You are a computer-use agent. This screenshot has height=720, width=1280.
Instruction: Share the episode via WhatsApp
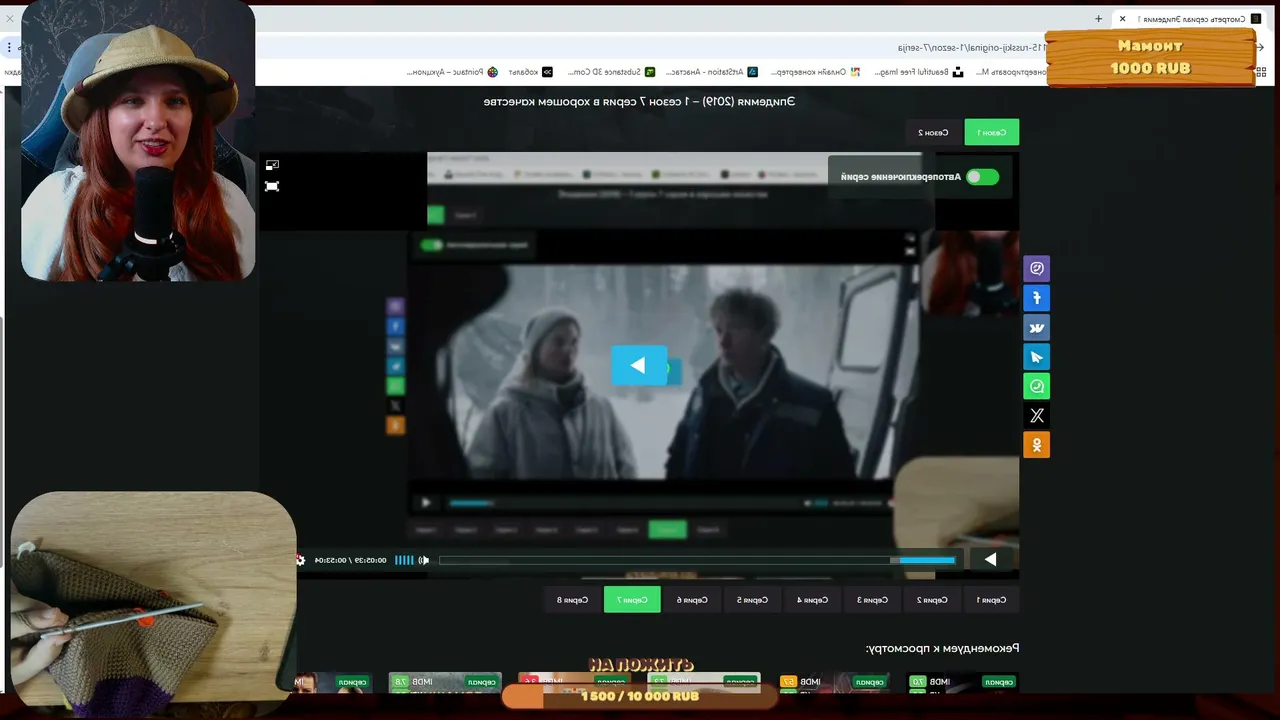coord(1036,386)
